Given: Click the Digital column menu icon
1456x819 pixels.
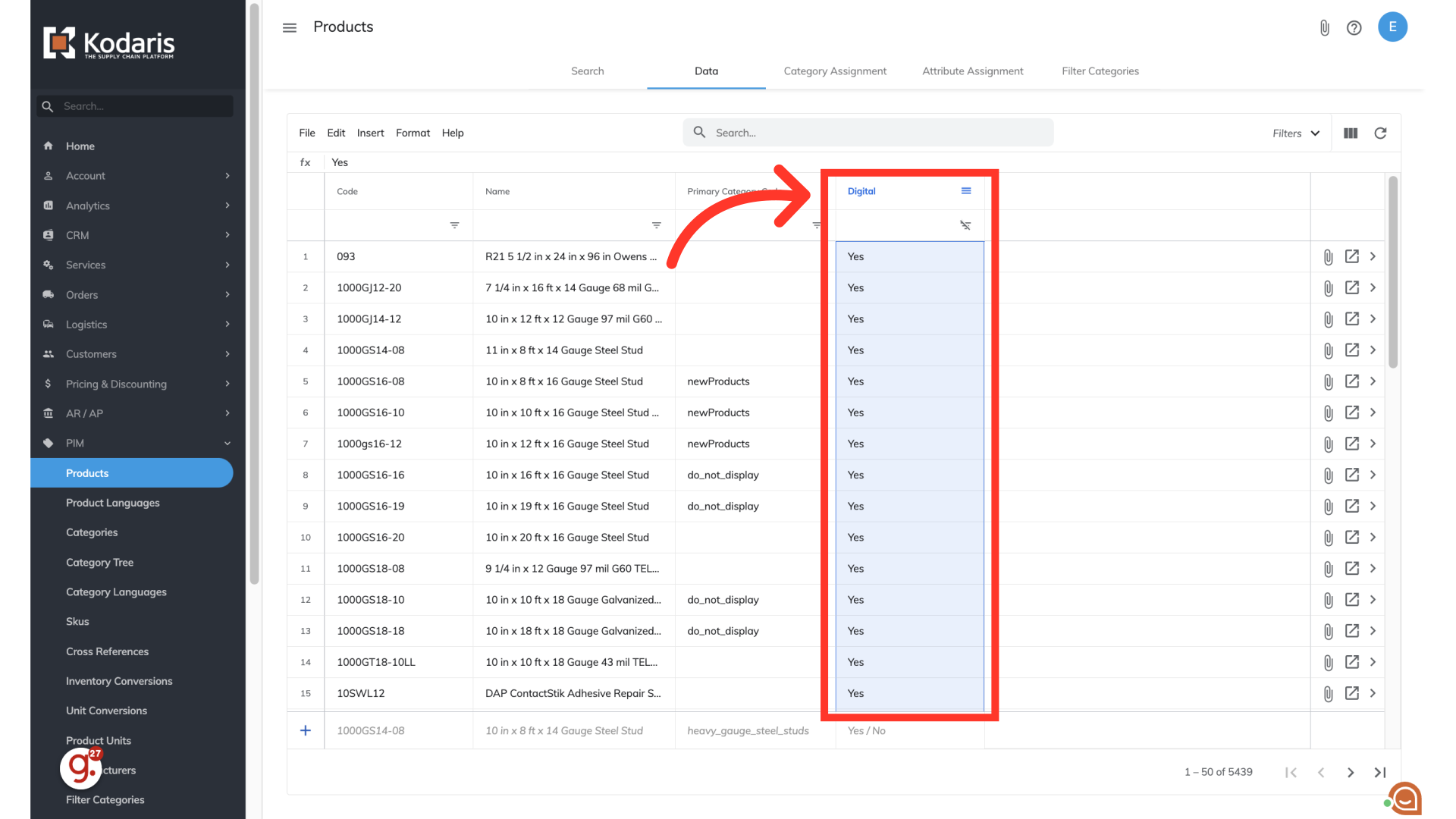Looking at the screenshot, I should pos(965,191).
